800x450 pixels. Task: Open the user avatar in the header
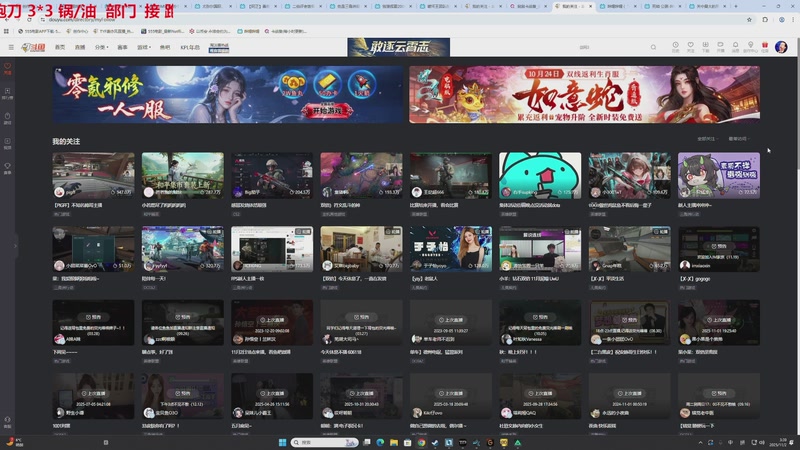781,47
